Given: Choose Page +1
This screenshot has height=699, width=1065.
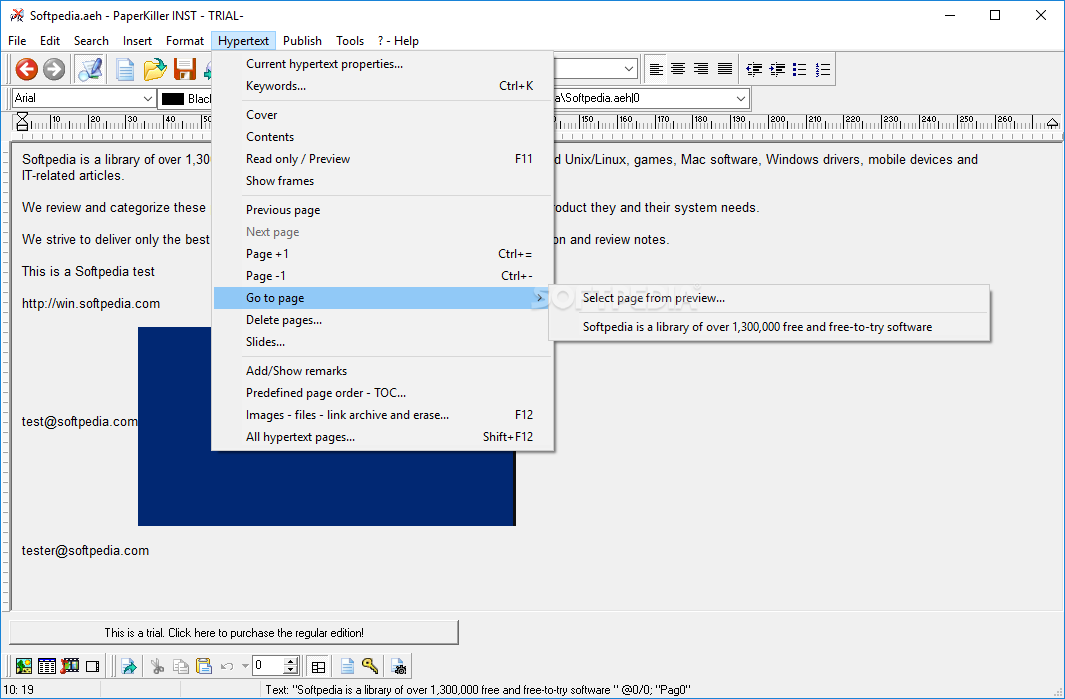Looking at the screenshot, I should click(383, 254).
